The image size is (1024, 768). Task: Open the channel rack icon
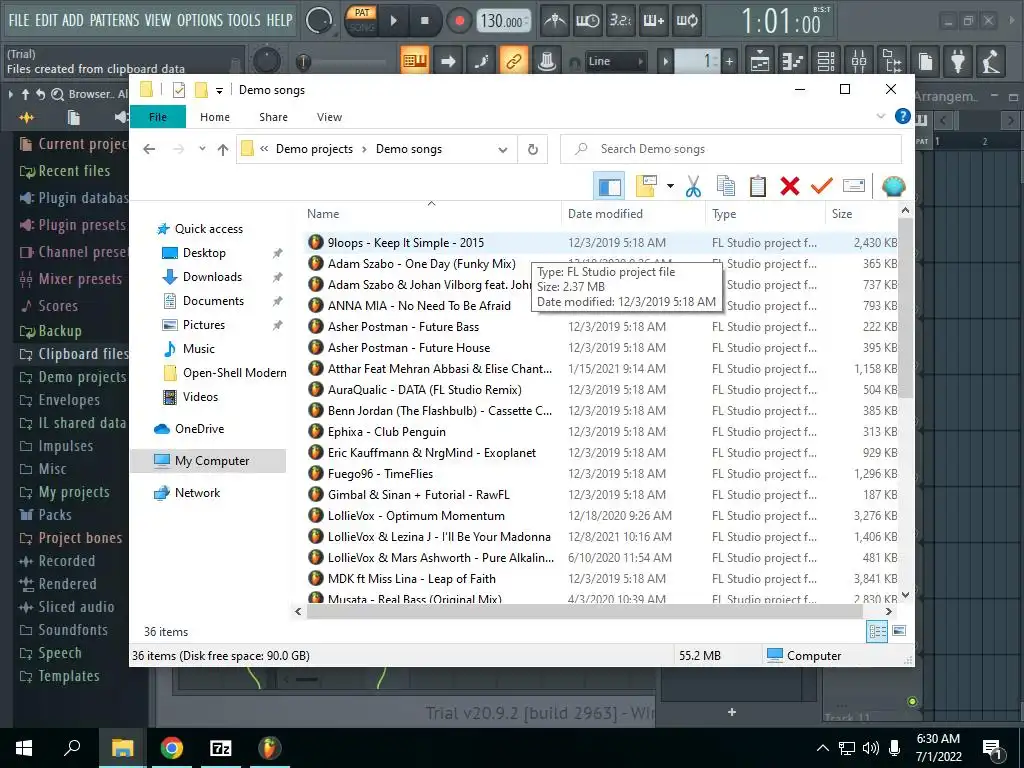point(826,61)
